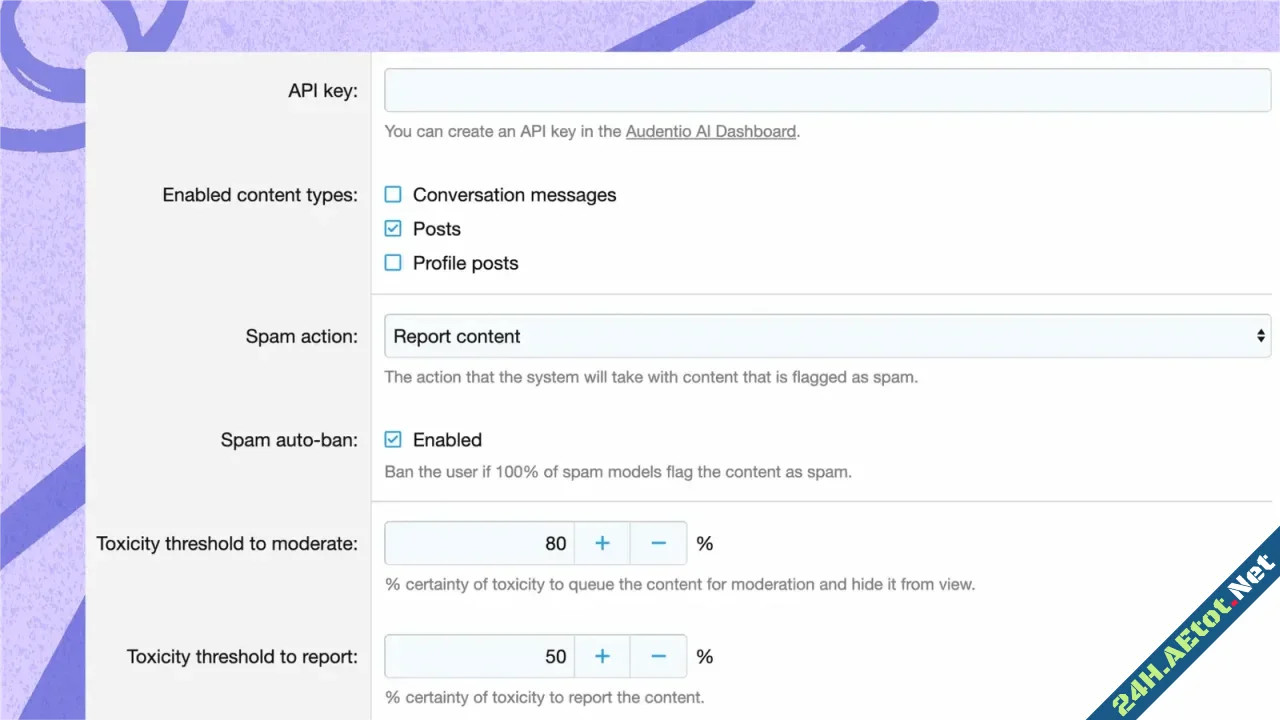Screen dimensions: 1280x720
Task: Focus the API key text field
Action: 827,90
